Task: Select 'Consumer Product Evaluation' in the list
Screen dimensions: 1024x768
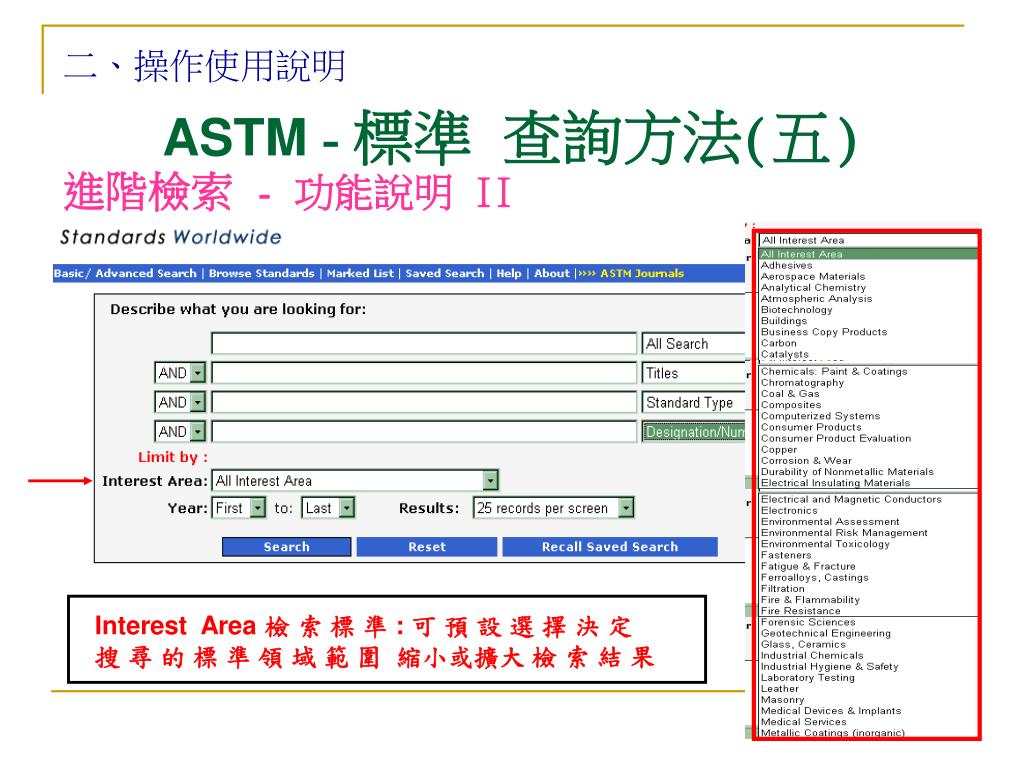Action: click(835, 439)
